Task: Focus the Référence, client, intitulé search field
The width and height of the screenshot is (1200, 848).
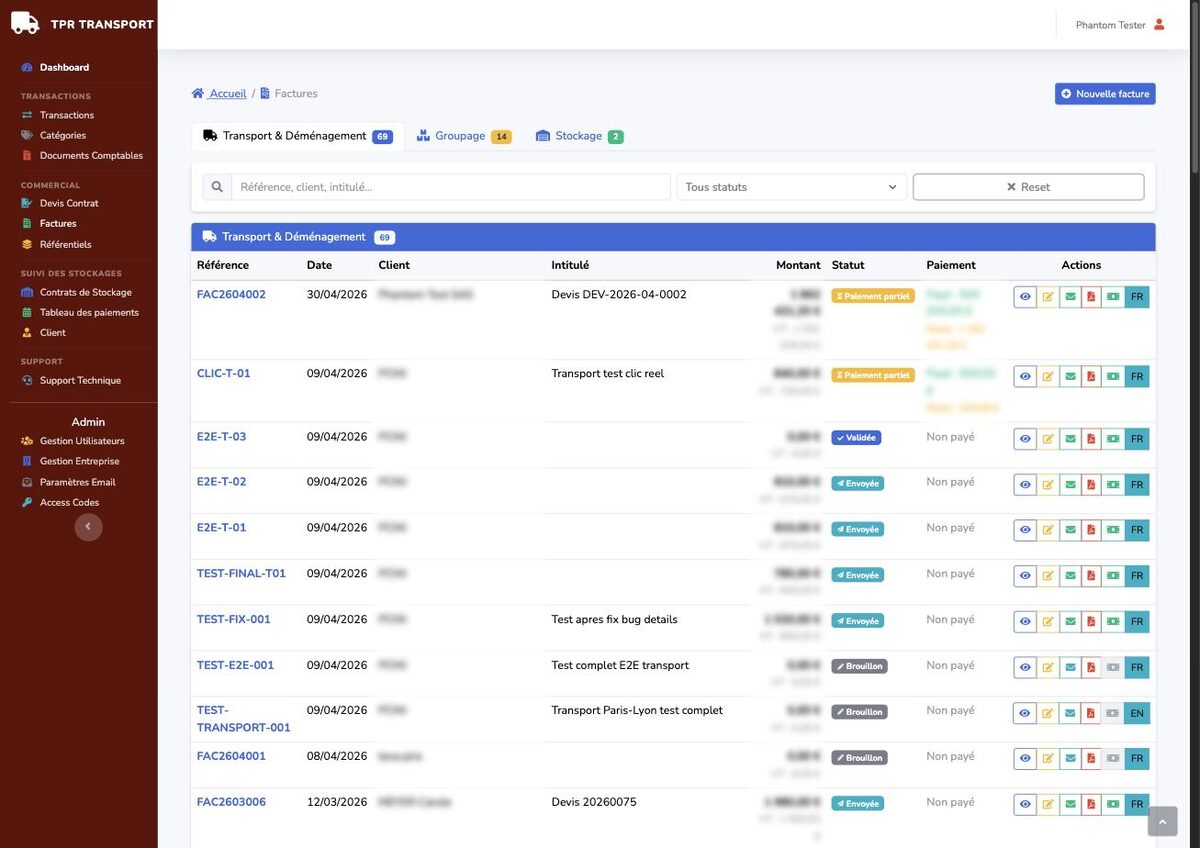Action: click(451, 187)
